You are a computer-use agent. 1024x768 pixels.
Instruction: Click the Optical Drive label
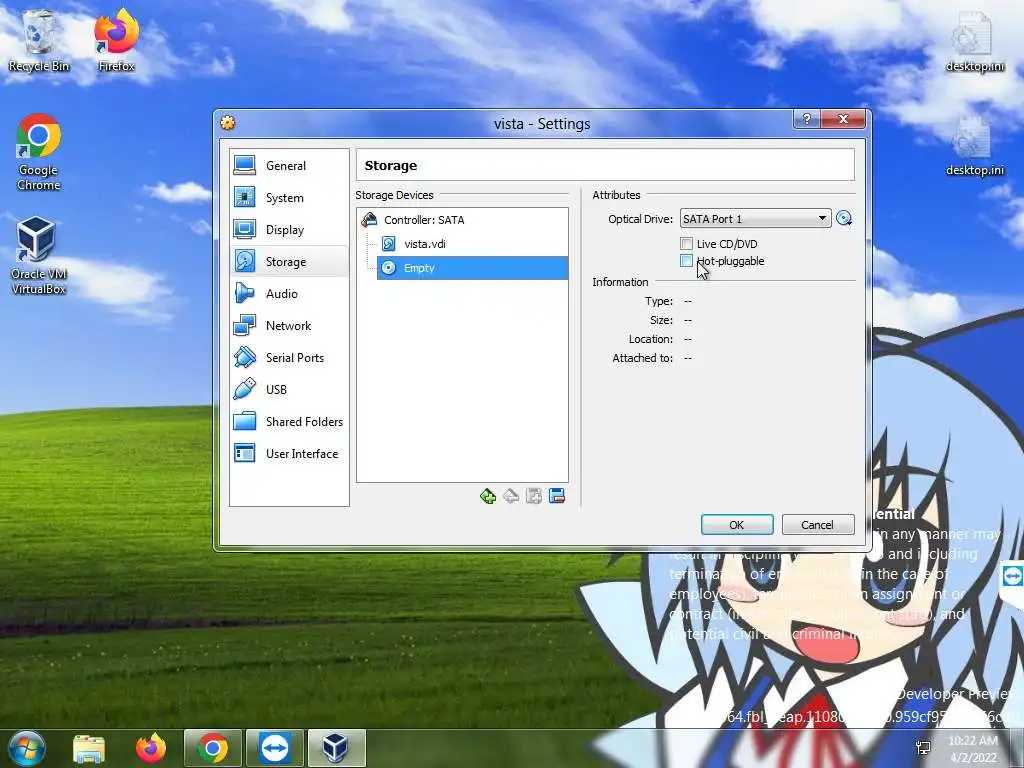(x=640, y=219)
